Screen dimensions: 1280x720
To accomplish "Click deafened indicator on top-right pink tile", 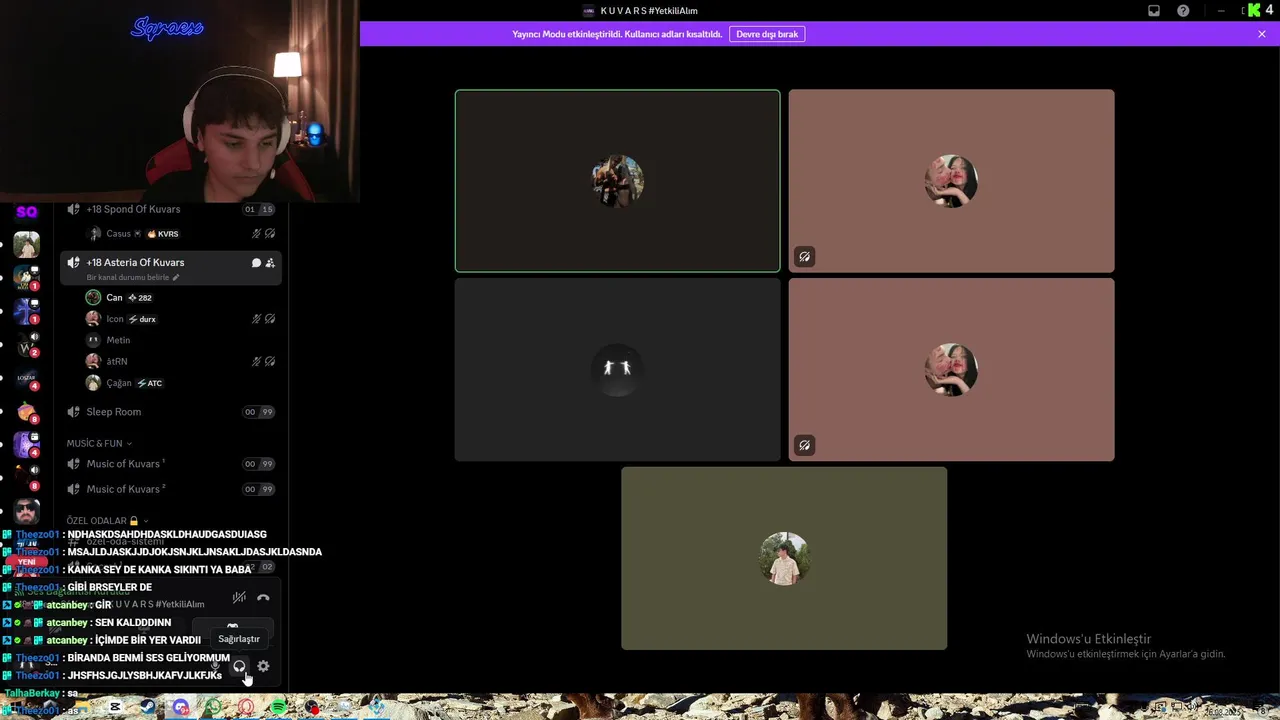I will click(x=804, y=257).
